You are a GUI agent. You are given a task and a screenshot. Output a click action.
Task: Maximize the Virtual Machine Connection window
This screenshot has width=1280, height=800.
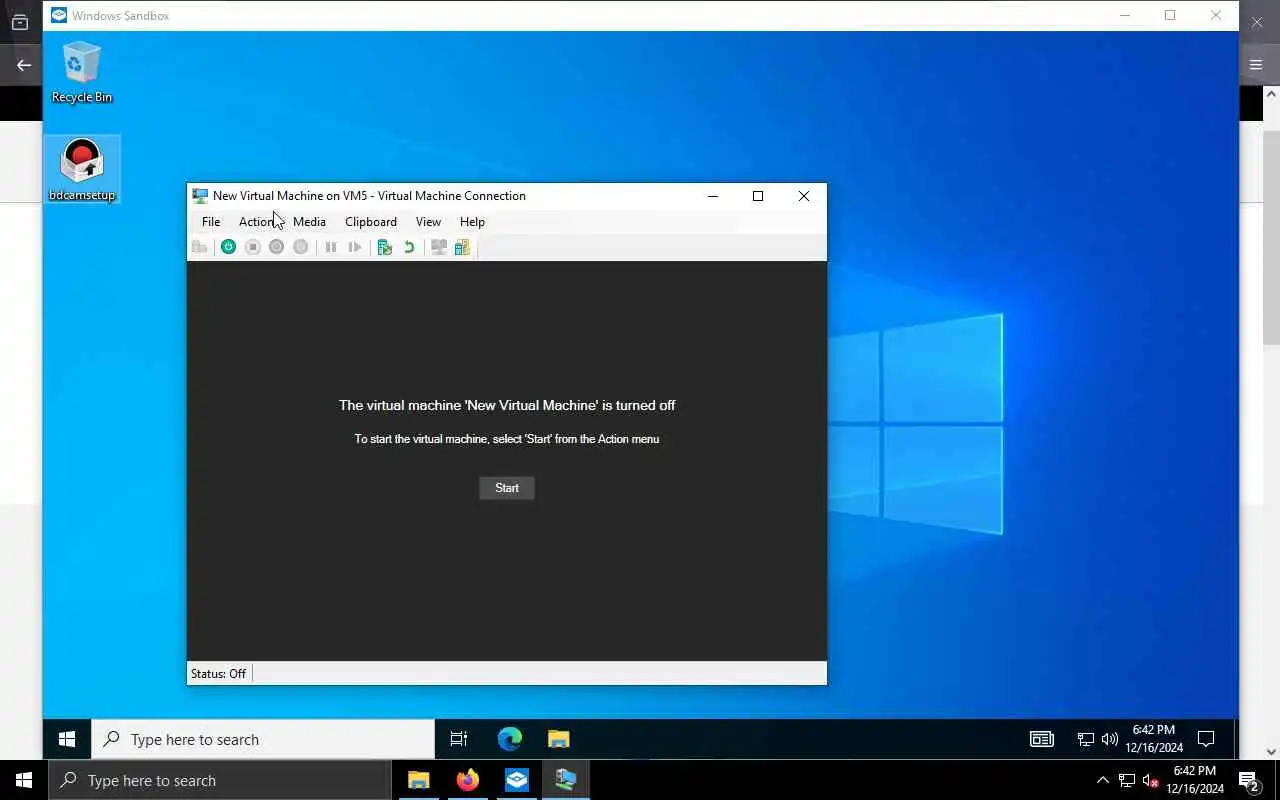758,196
